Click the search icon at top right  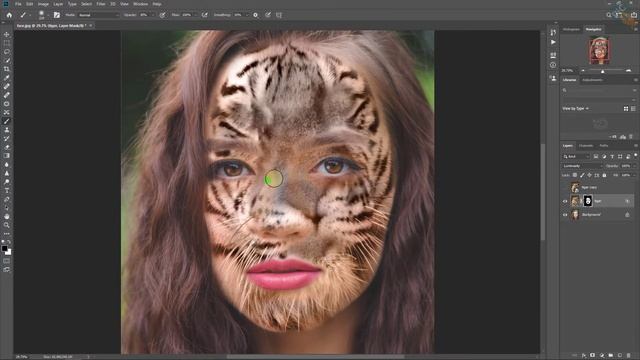(609, 15)
